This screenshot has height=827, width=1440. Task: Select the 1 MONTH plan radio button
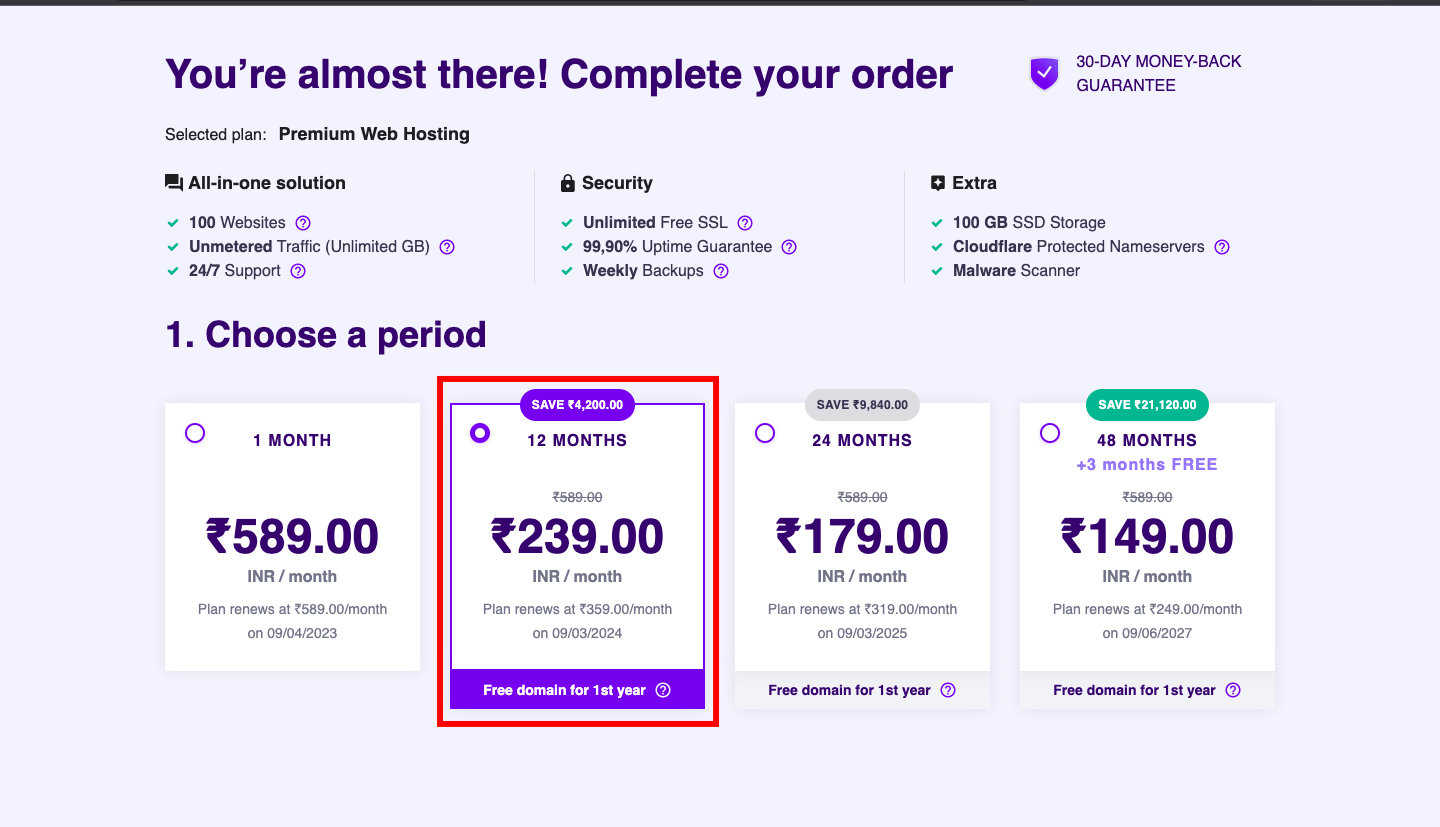tap(195, 433)
